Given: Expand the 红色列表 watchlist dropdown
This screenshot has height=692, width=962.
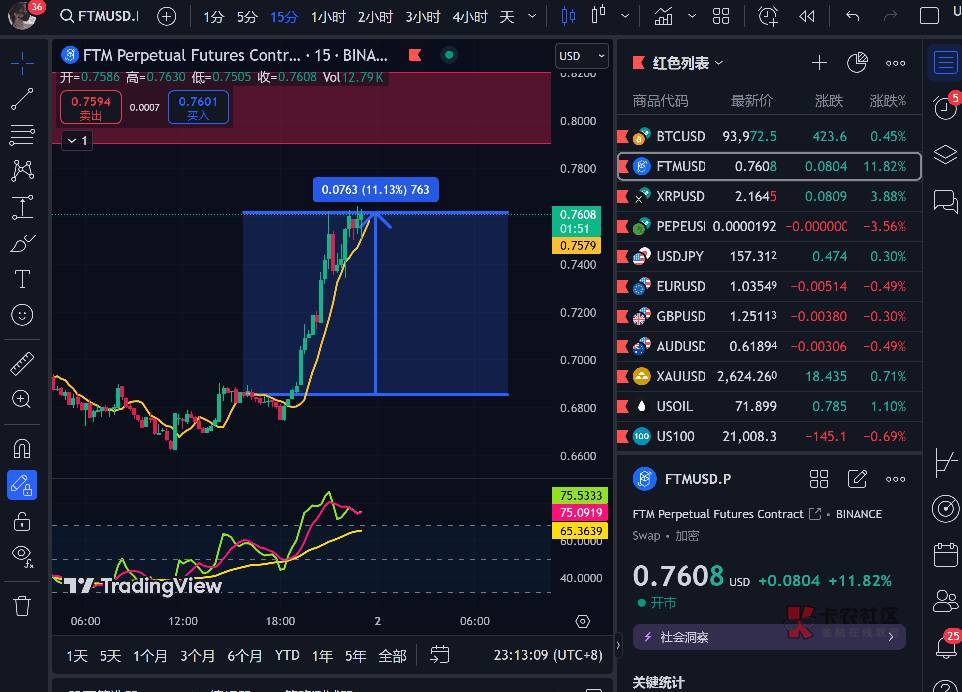Looking at the screenshot, I should pos(688,63).
